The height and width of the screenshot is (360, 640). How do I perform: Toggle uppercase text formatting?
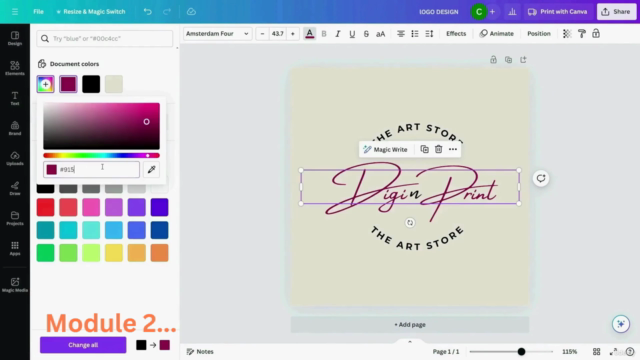pos(380,34)
